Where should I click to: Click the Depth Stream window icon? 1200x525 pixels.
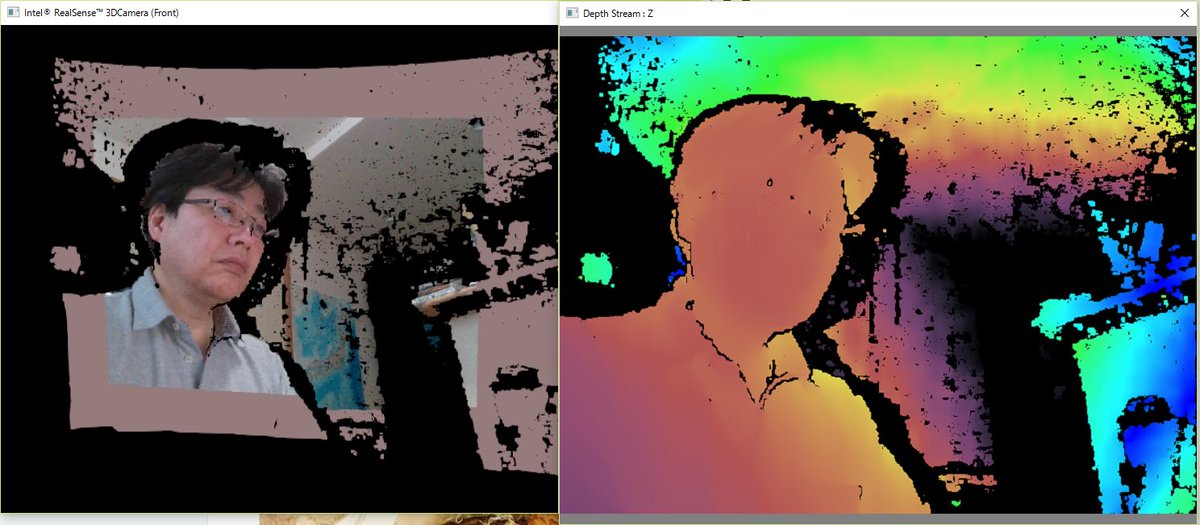(x=572, y=13)
